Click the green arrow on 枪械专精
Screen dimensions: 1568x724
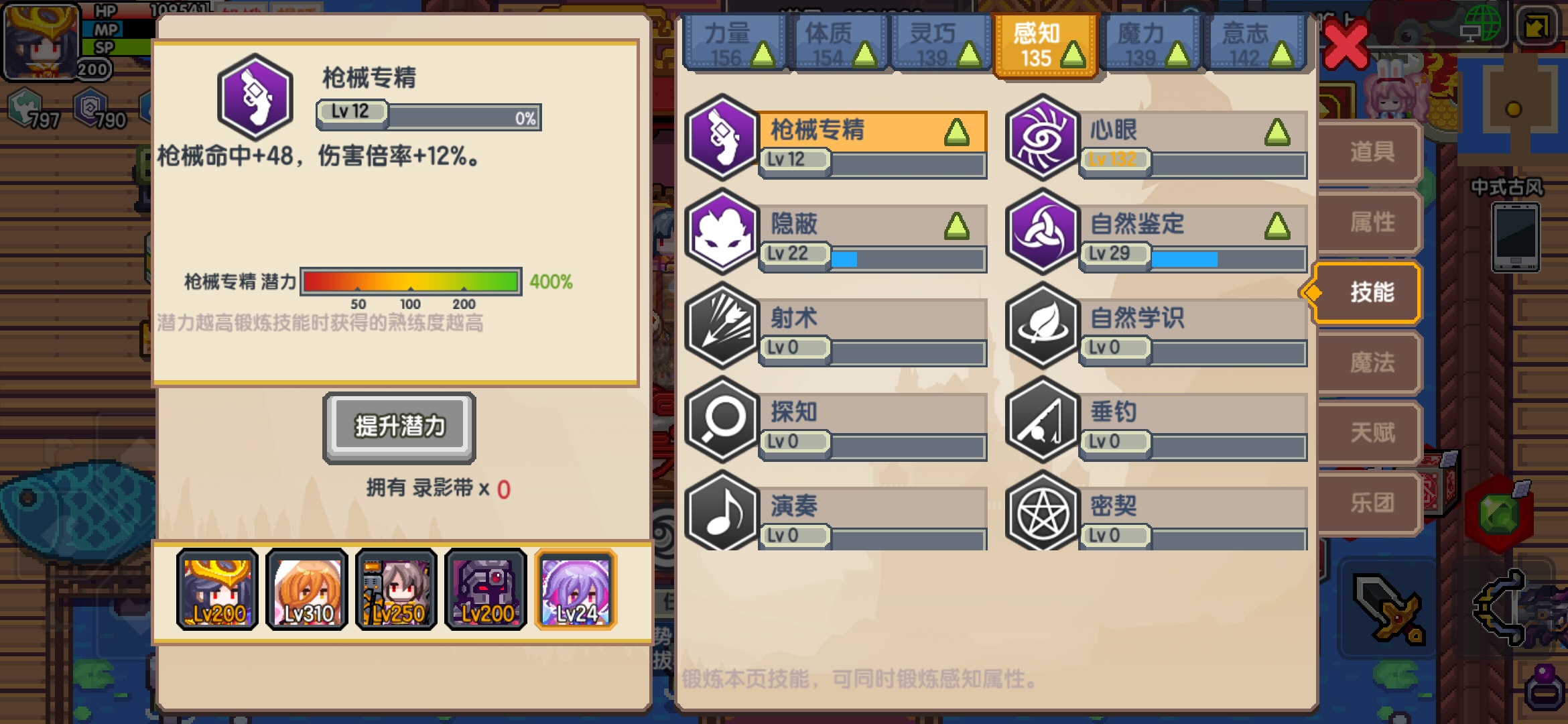(x=956, y=132)
